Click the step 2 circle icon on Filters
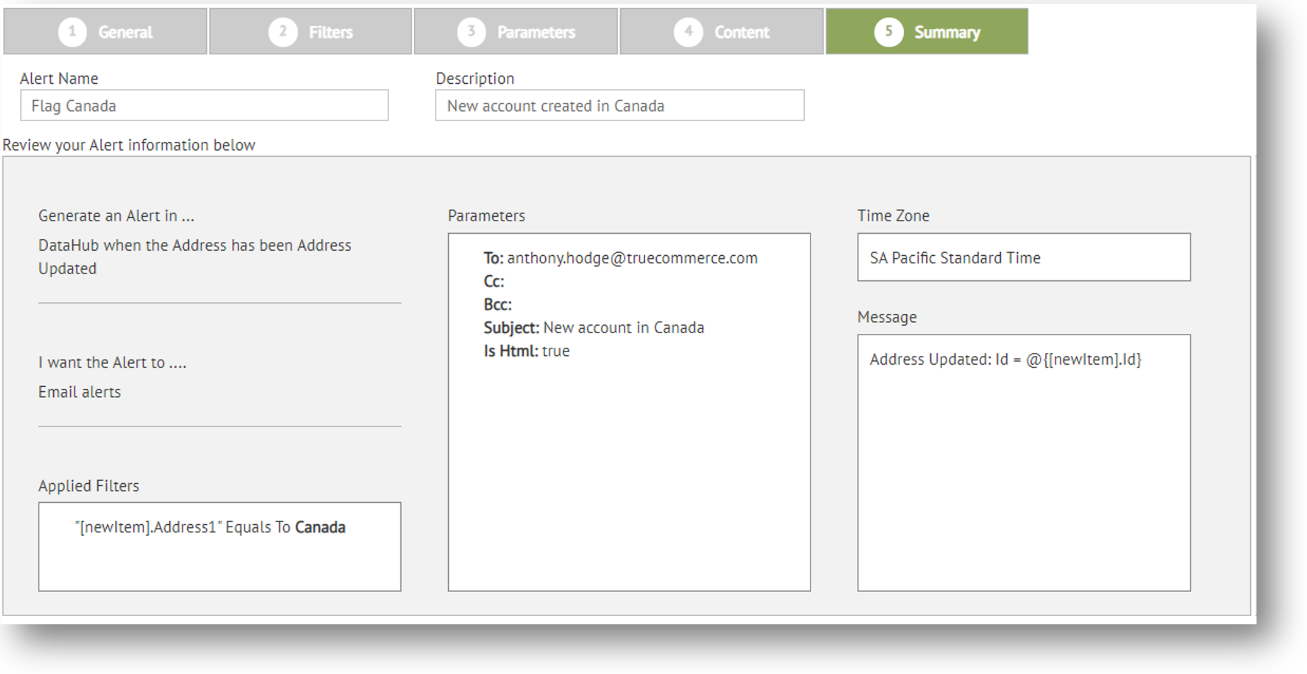This screenshot has height=674, width=1307. coord(282,32)
